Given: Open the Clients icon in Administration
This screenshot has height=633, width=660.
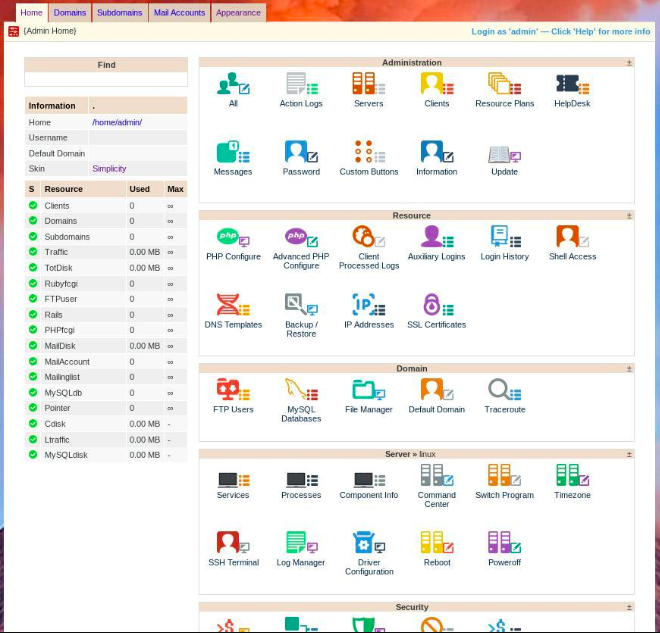Looking at the screenshot, I should click(436, 84).
